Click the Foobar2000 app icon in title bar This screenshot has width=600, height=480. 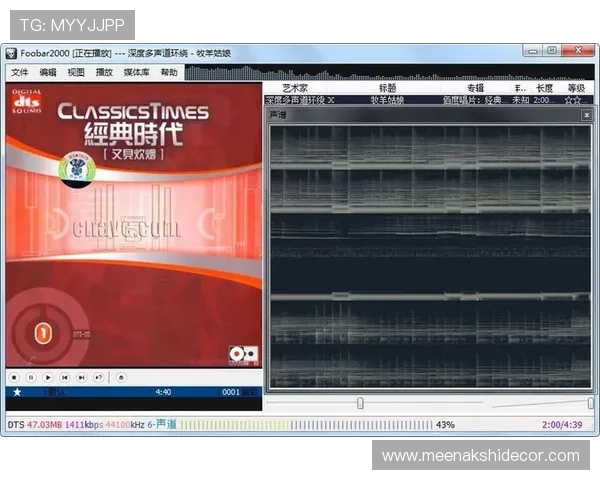pos(11,53)
